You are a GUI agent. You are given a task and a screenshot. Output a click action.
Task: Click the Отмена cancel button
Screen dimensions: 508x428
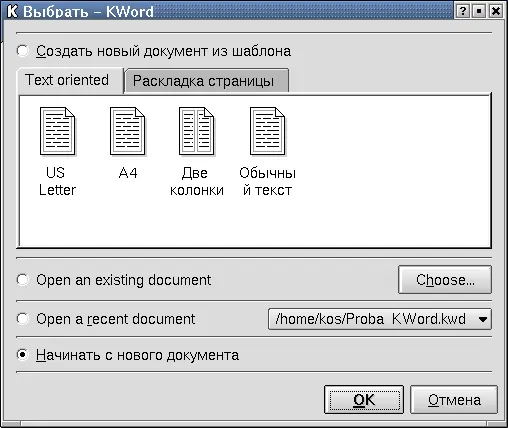(454, 400)
